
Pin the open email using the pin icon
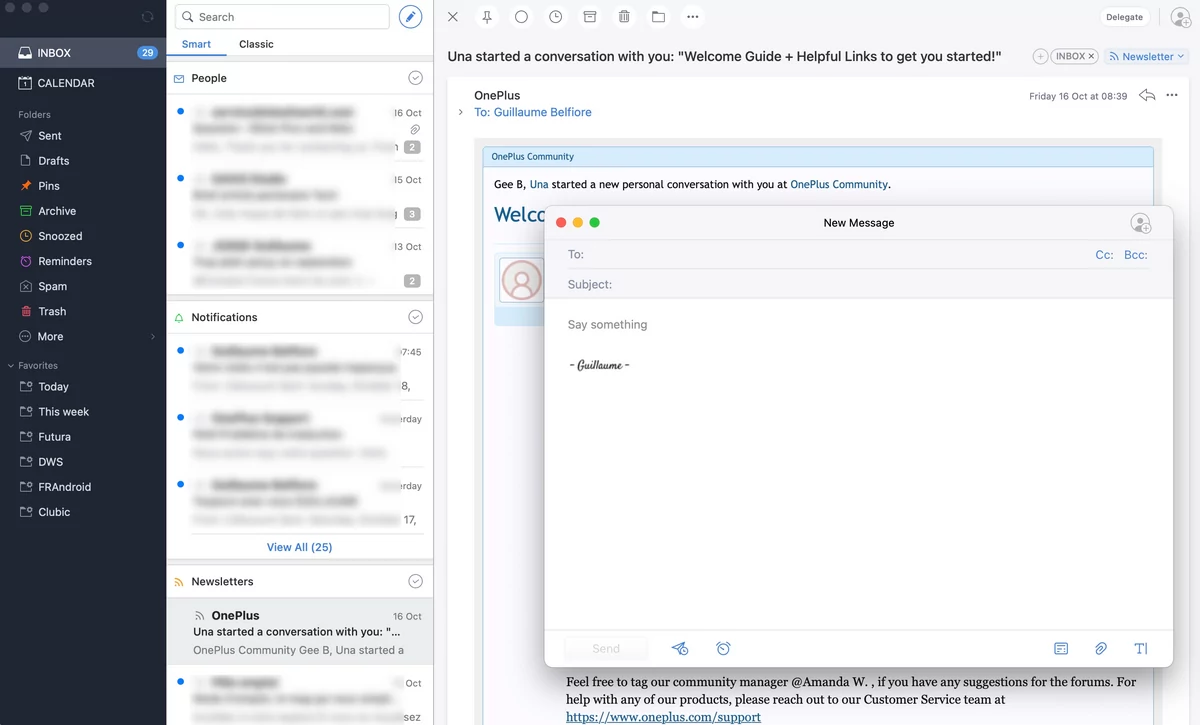click(x=487, y=17)
